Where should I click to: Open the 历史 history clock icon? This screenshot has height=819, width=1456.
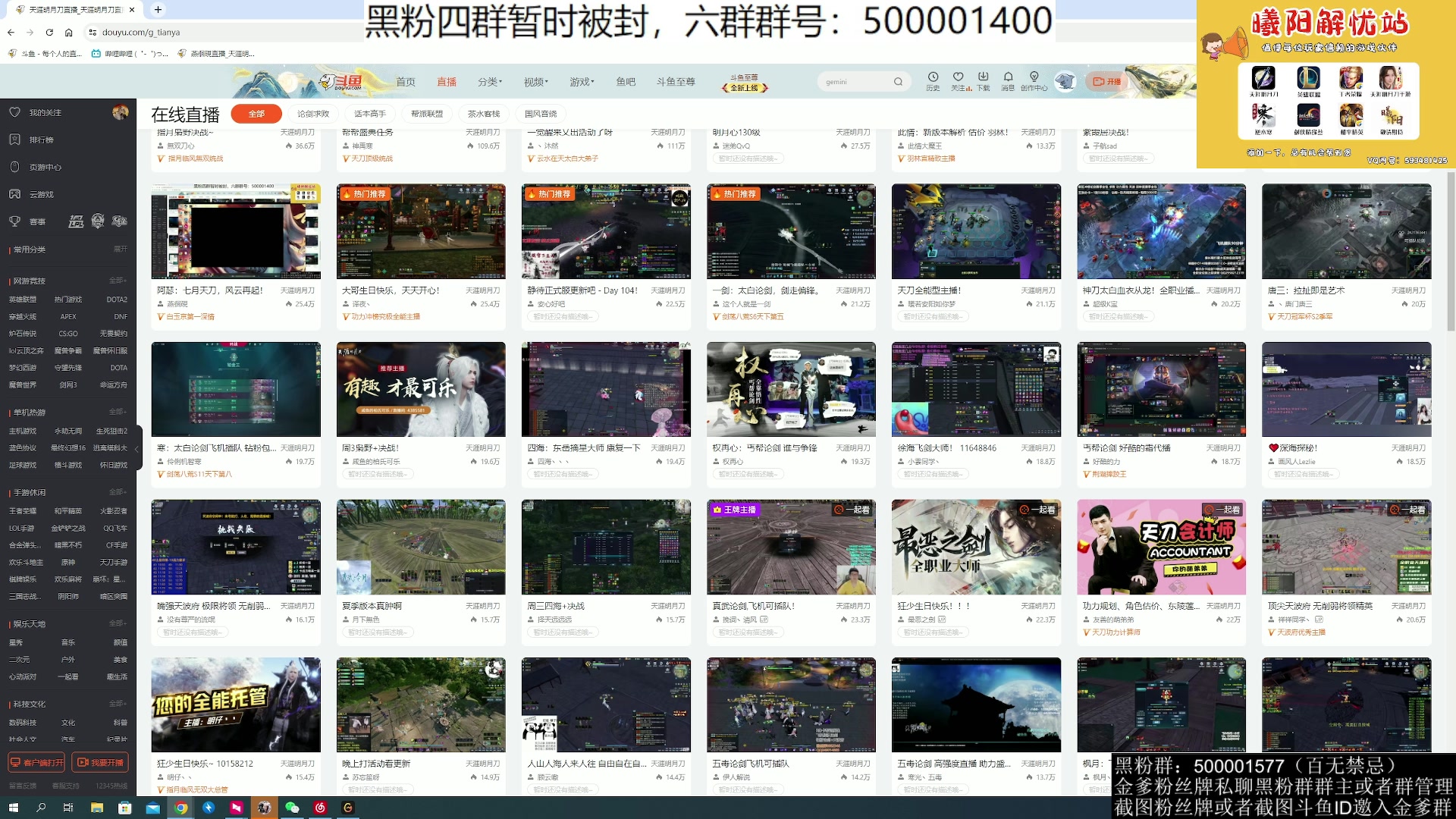click(933, 77)
